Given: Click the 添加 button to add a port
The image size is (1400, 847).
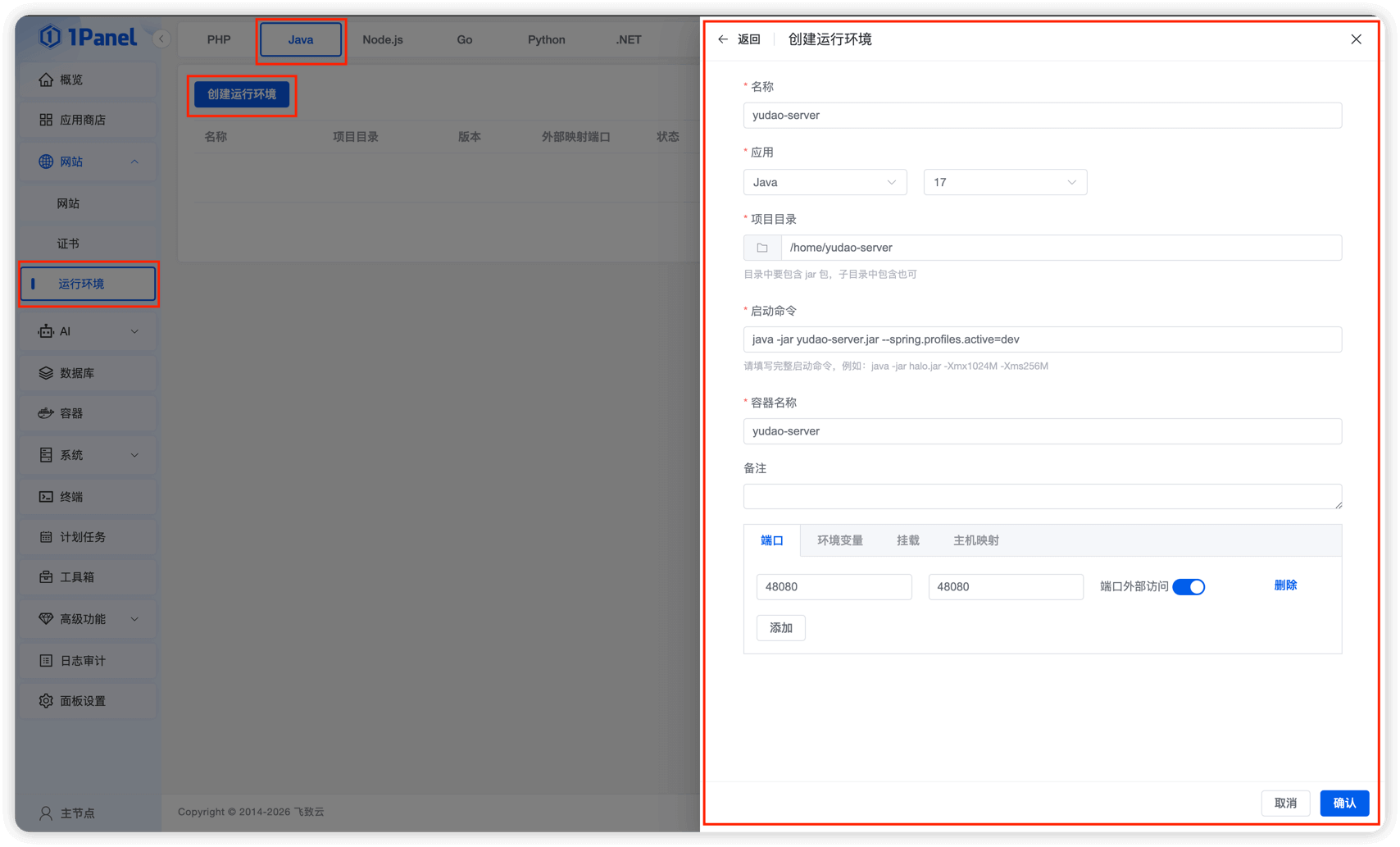Looking at the screenshot, I should (780, 628).
